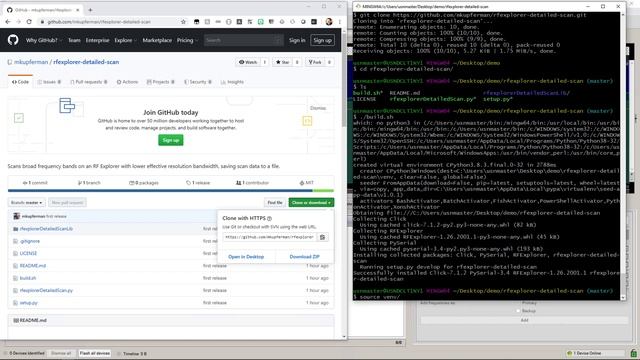Open the mkupferman owner link
Screen dimensions: 640x360
31,62
